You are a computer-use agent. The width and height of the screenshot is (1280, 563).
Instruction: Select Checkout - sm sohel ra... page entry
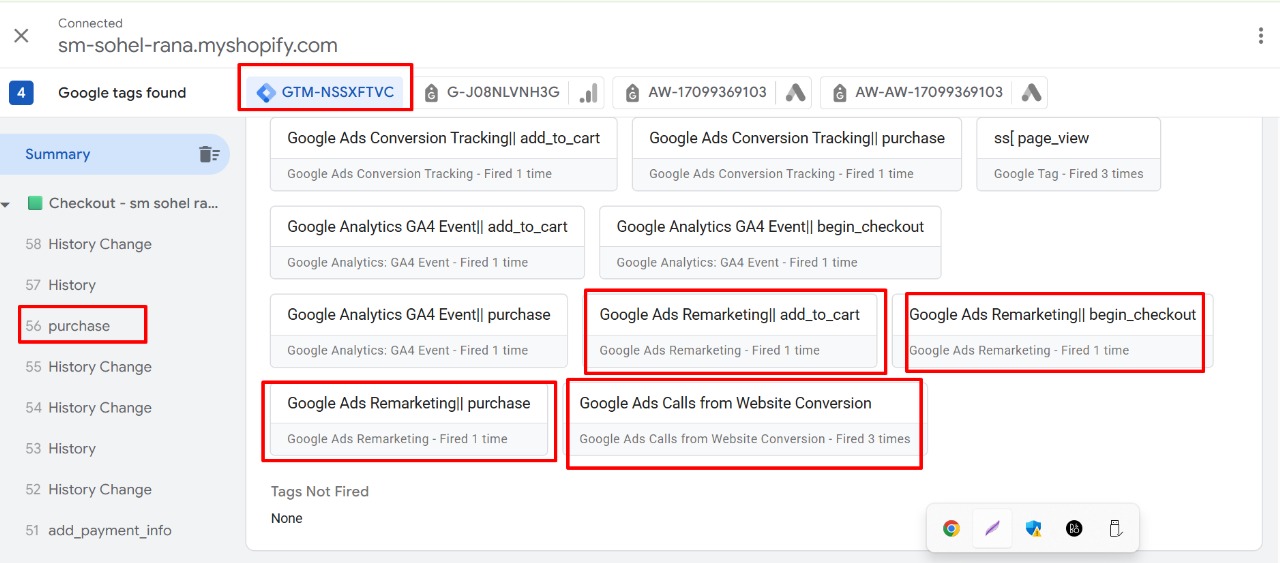coord(133,203)
